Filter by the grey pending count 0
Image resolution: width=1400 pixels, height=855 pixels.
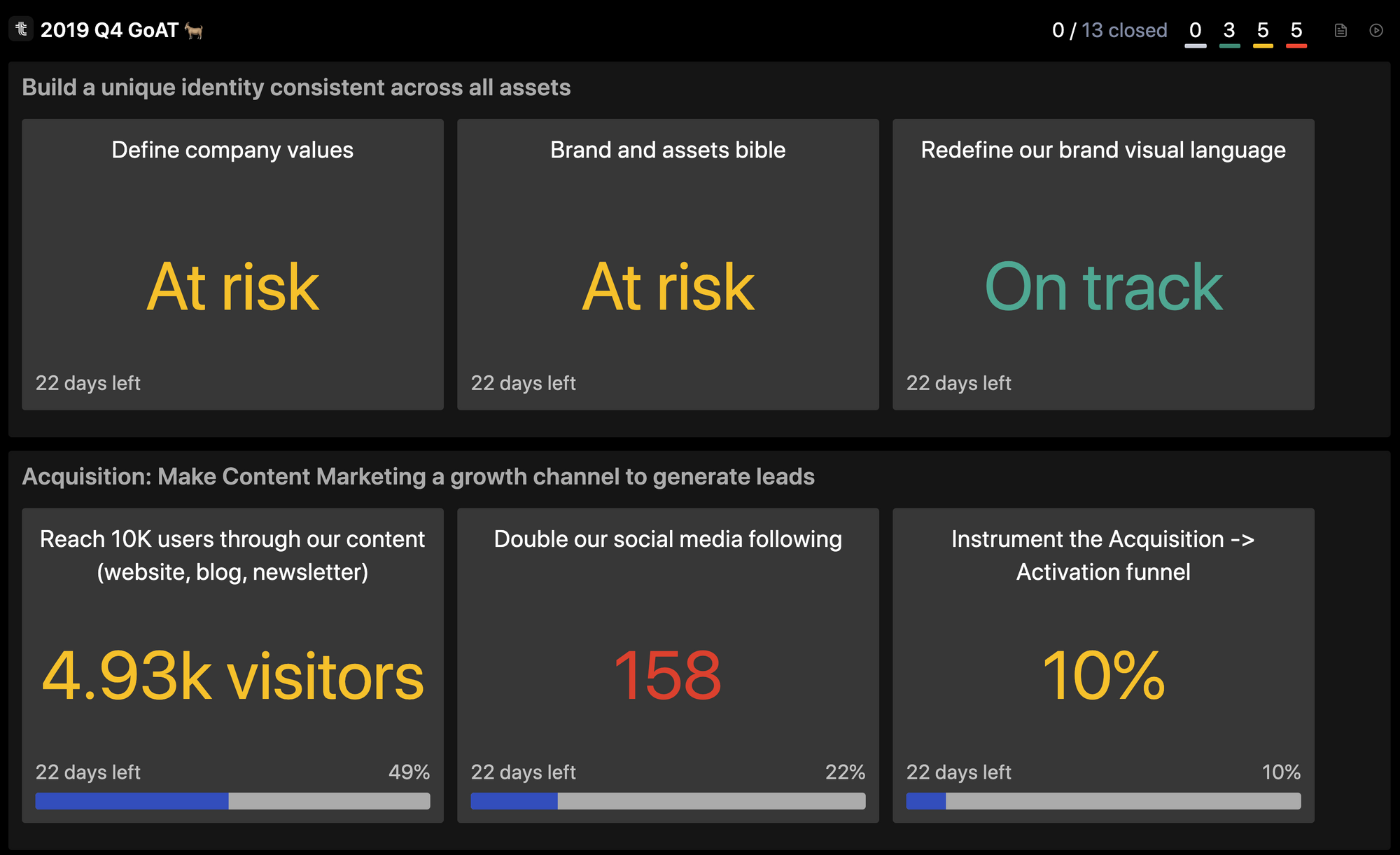(1196, 31)
